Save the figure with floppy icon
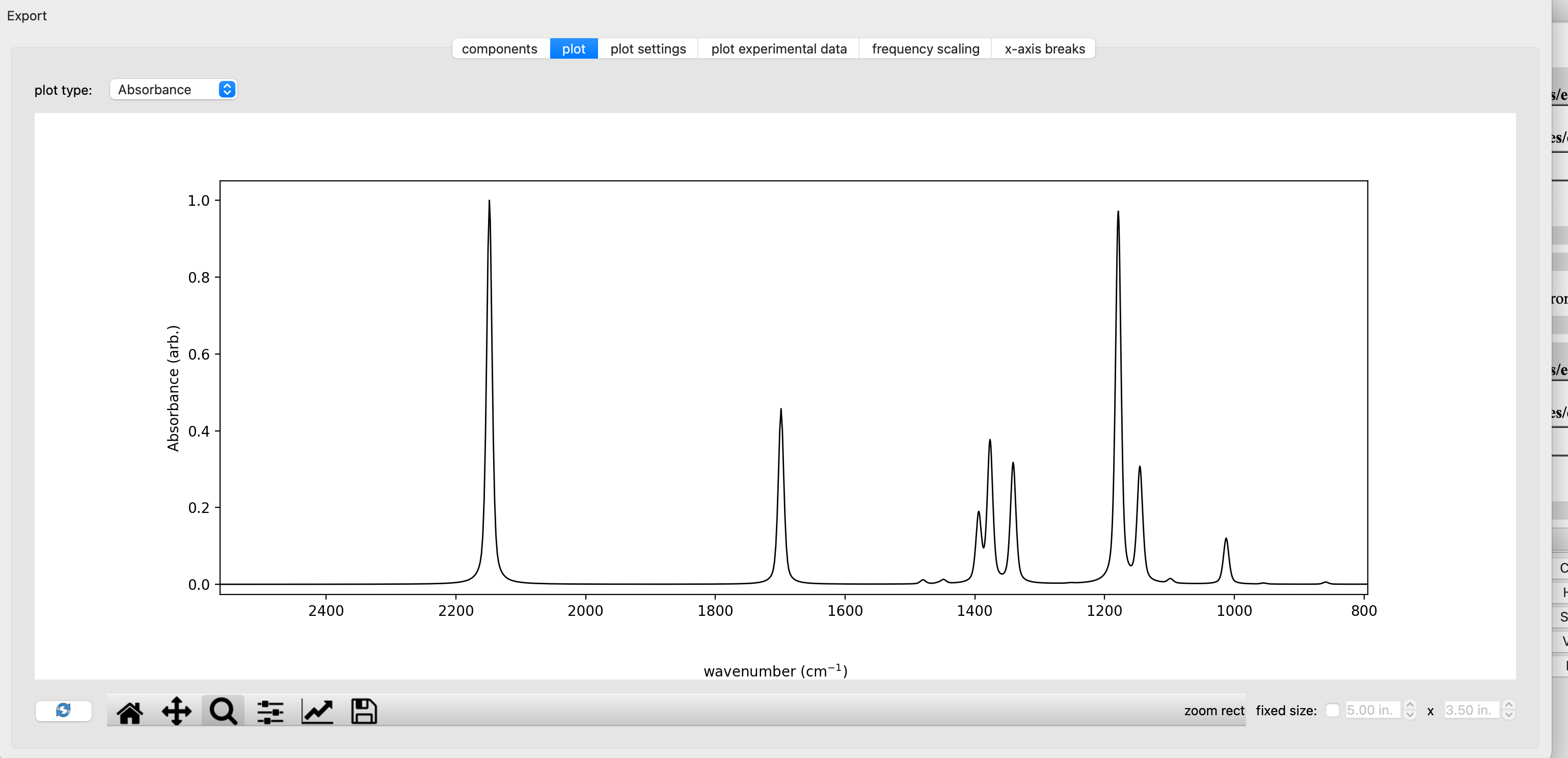This screenshot has height=758, width=1568. (364, 711)
